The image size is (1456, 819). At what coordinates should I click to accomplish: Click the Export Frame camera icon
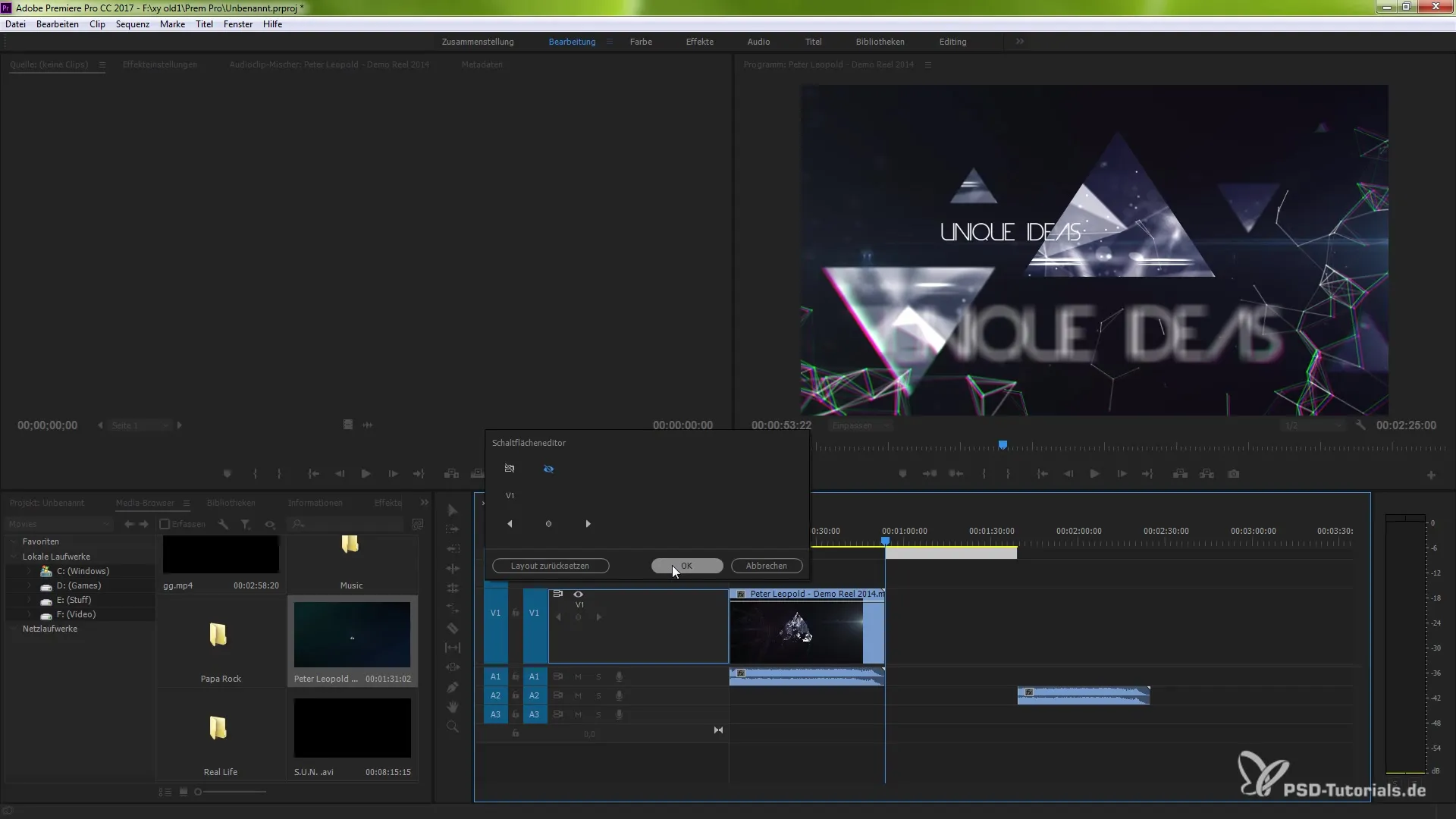click(x=1234, y=474)
